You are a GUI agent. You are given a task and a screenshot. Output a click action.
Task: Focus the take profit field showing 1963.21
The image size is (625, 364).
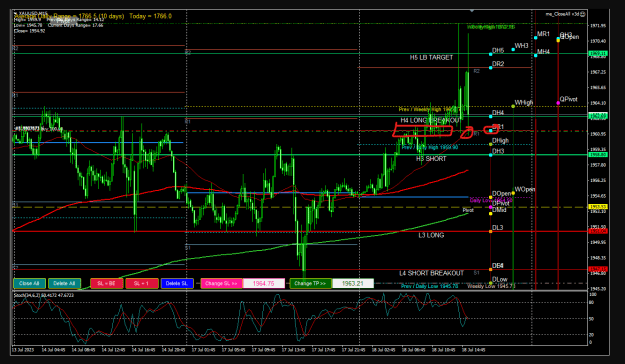tap(353, 283)
